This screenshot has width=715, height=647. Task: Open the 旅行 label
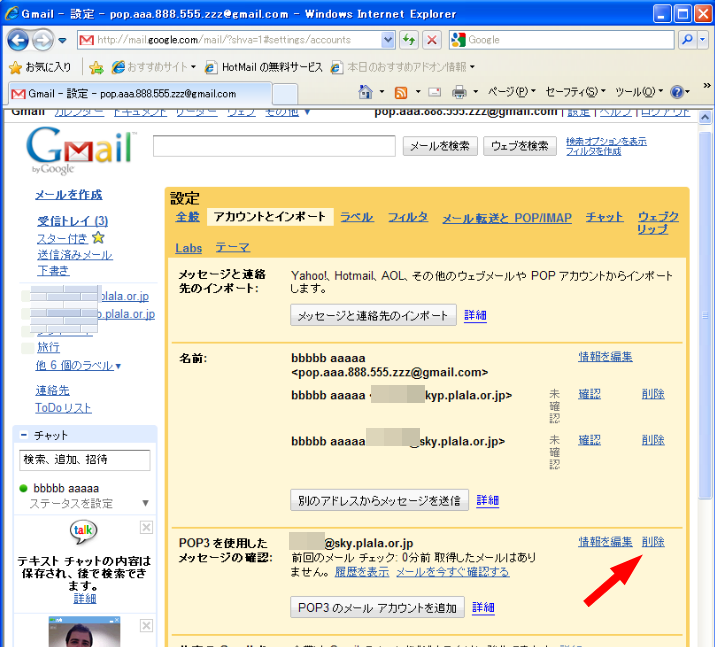click(x=48, y=347)
